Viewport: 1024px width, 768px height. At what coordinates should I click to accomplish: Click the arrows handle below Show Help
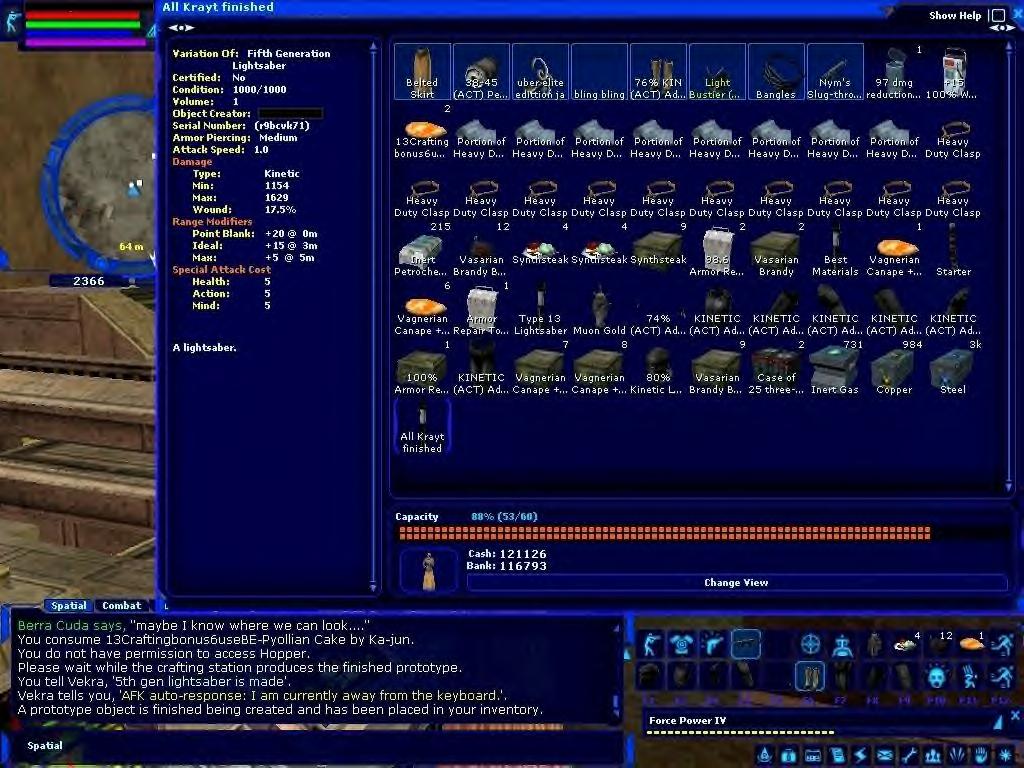(x=1002, y=28)
